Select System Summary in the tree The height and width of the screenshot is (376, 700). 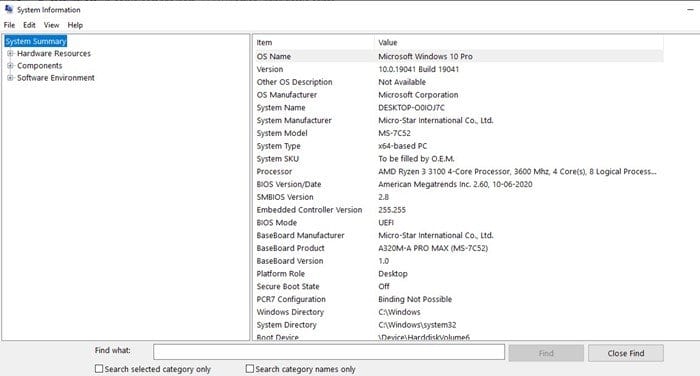click(x=36, y=41)
